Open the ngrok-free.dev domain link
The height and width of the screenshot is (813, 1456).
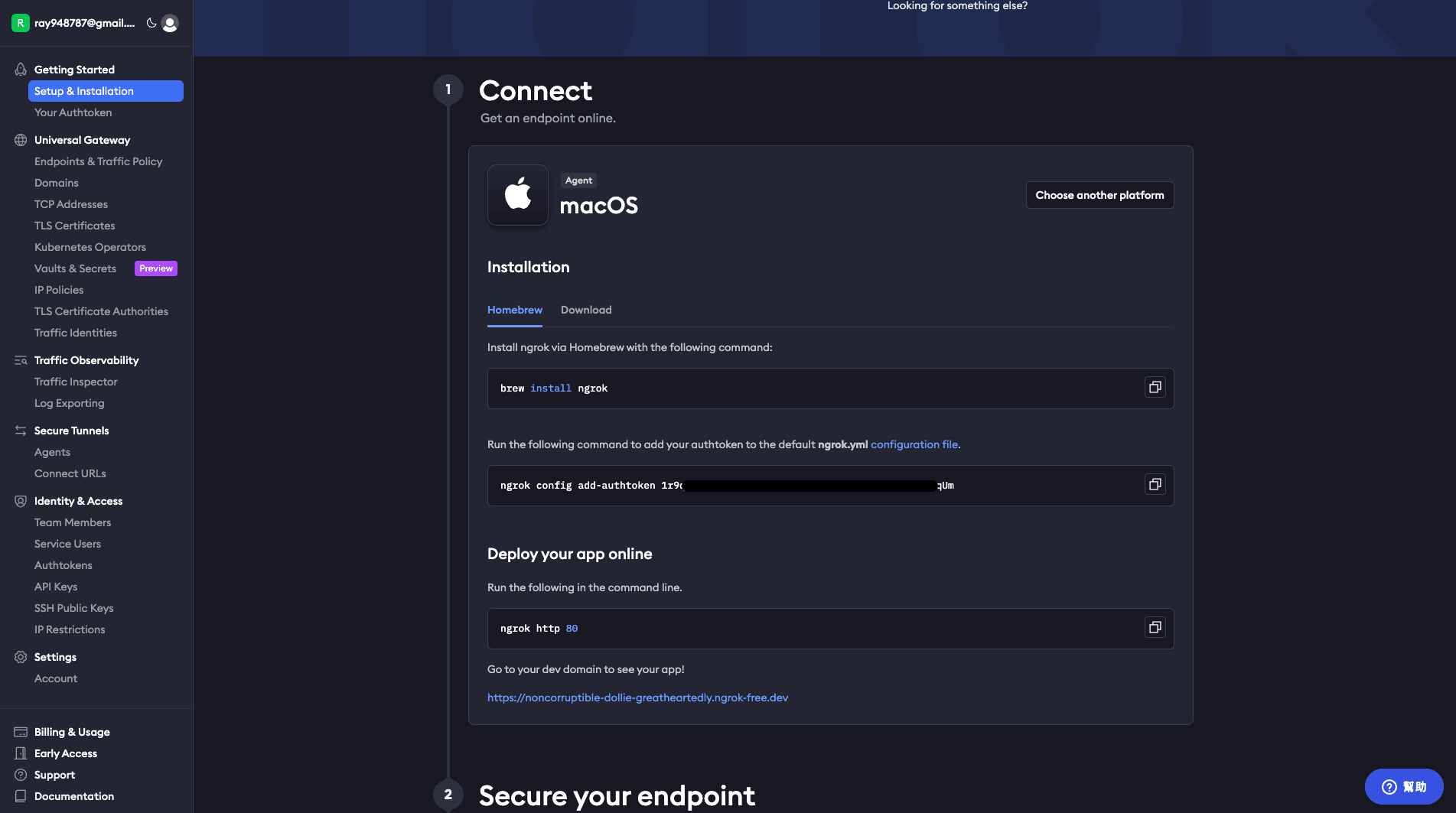tap(637, 698)
